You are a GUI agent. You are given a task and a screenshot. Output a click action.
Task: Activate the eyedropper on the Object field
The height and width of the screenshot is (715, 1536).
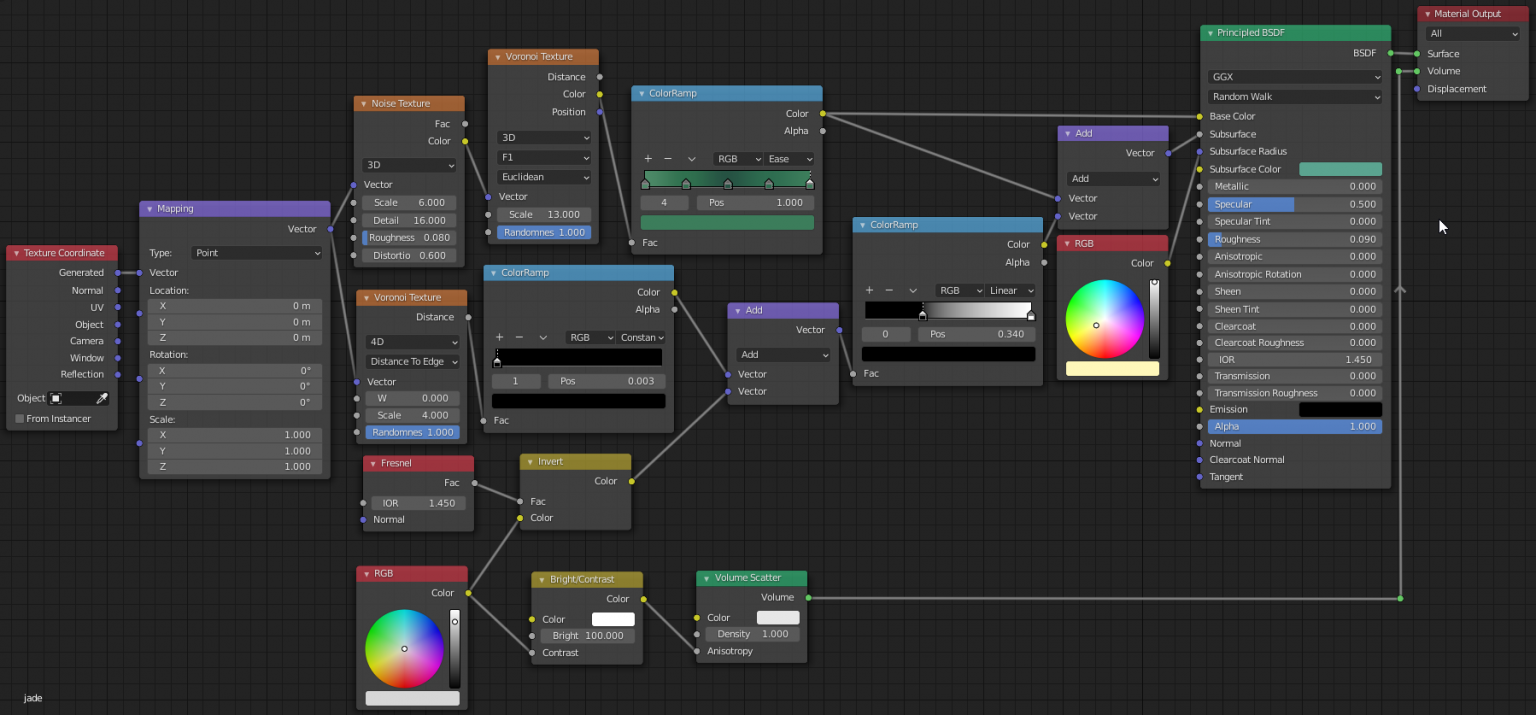coord(101,398)
